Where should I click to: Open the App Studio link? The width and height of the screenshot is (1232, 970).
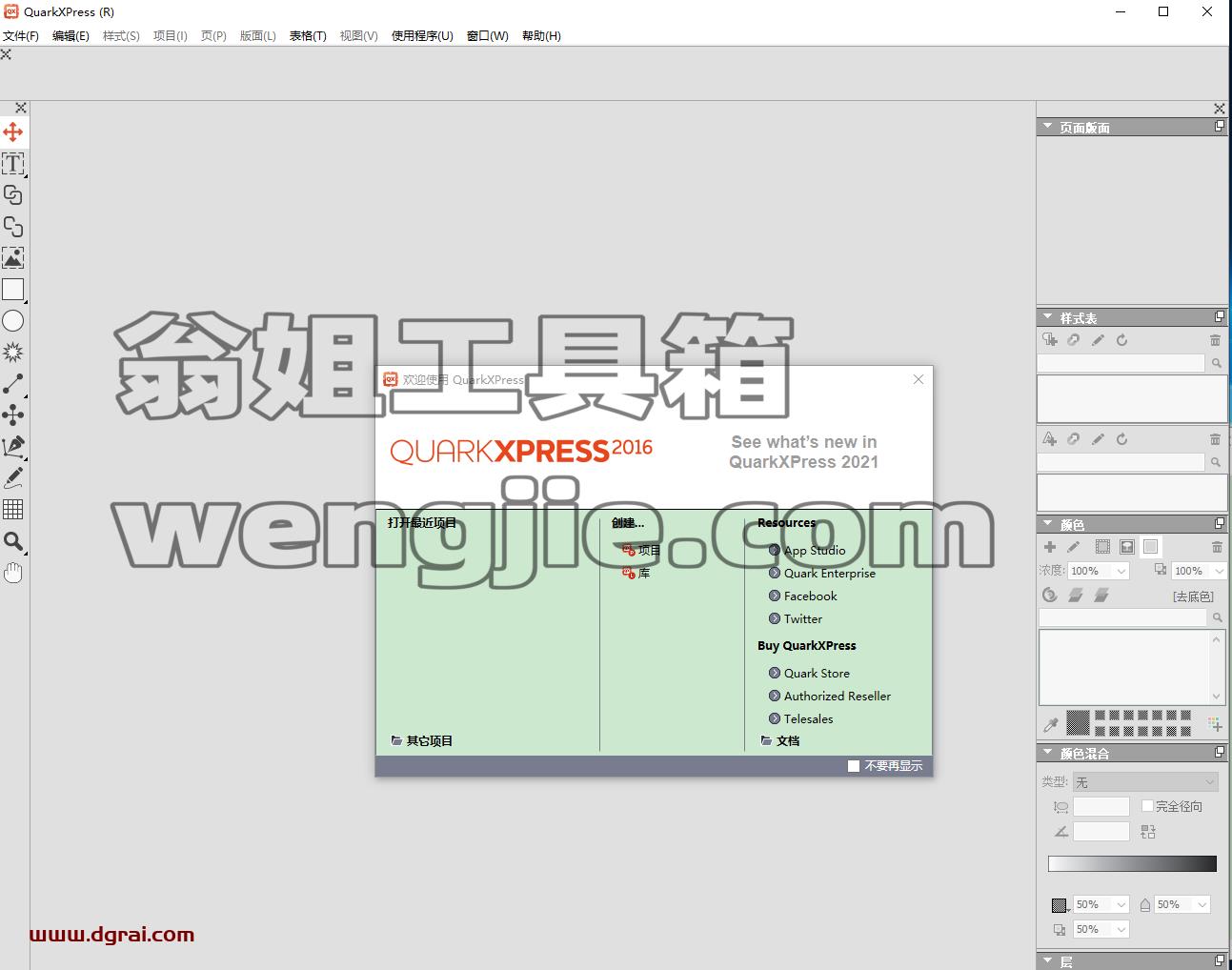pos(807,550)
